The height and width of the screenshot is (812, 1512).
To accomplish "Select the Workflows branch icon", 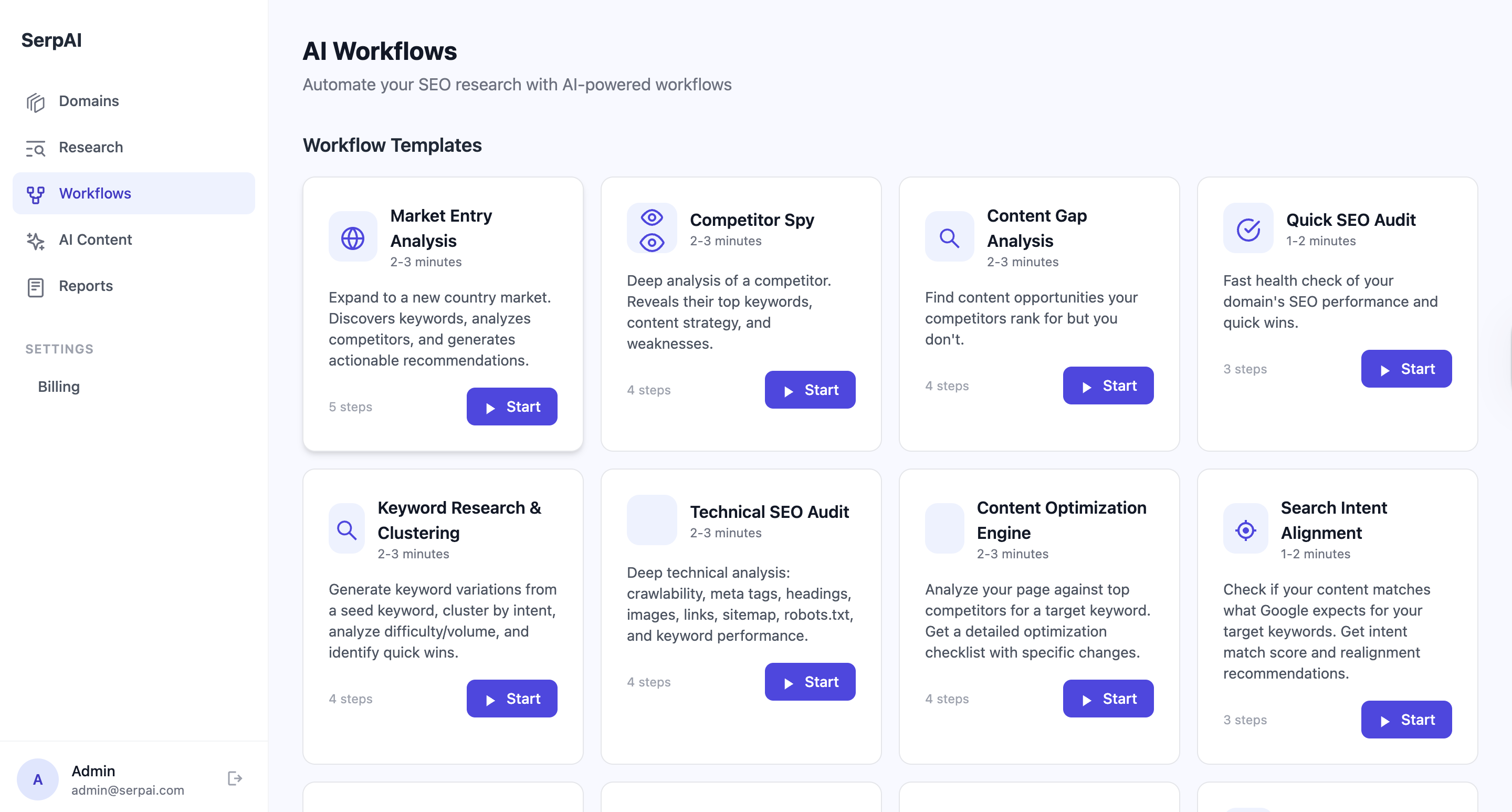I will (x=35, y=193).
